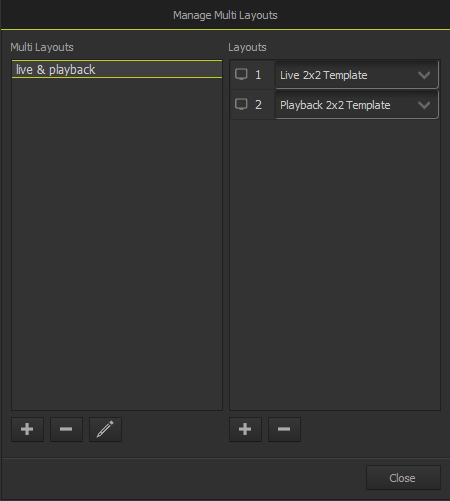
Task: Click the monitor 1 icon
Action: (241, 74)
